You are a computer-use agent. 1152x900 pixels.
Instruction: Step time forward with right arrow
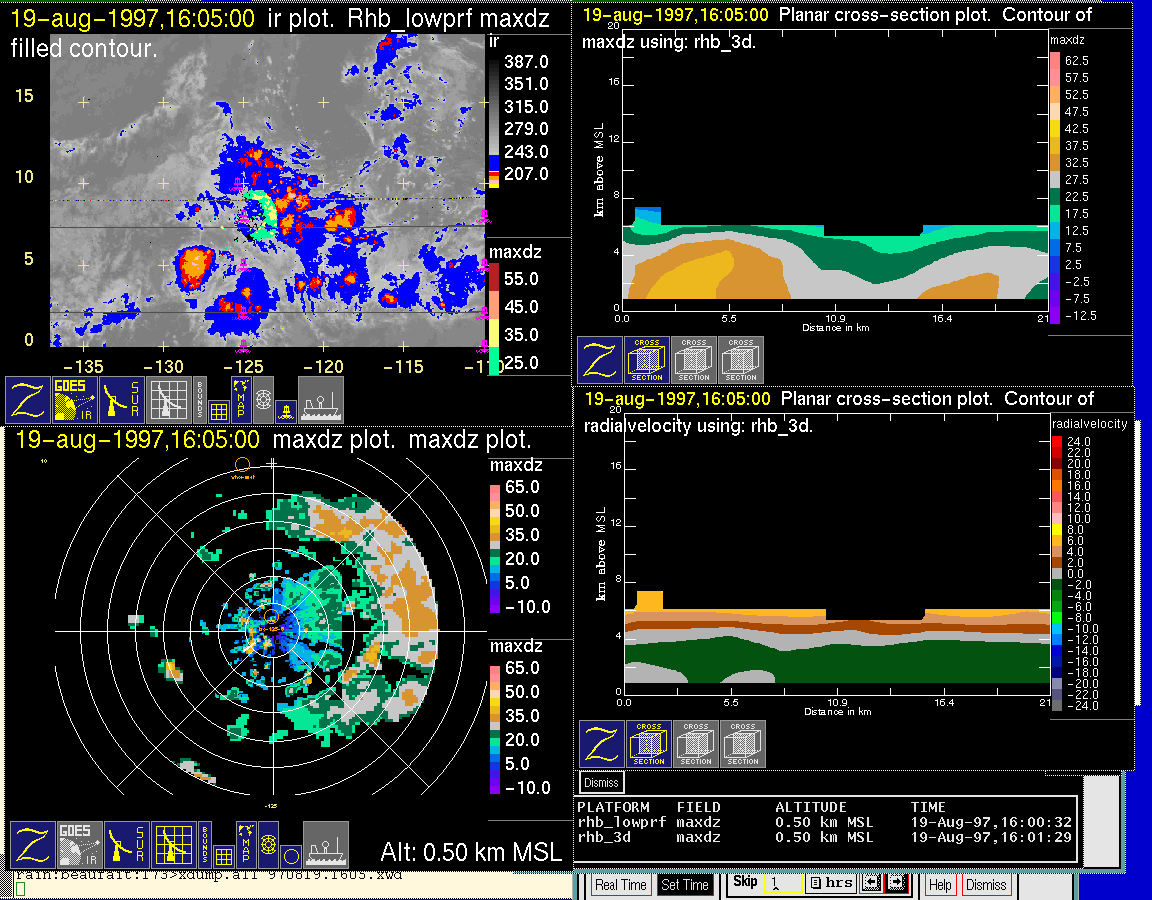point(895,884)
